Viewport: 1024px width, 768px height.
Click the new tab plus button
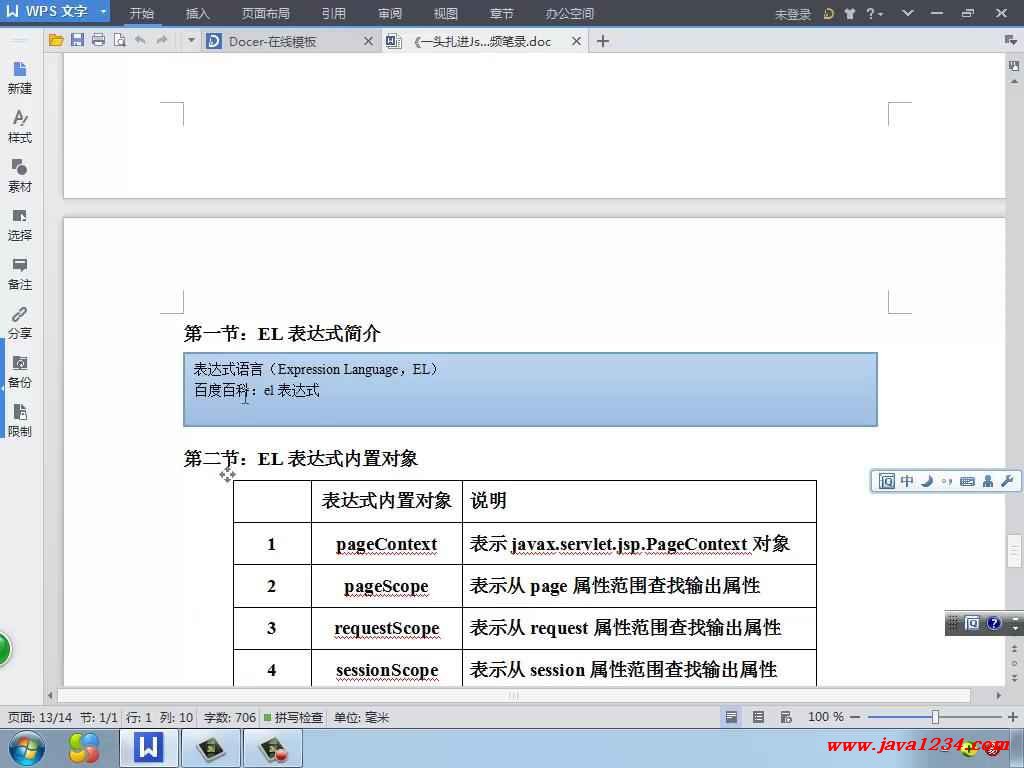point(602,41)
